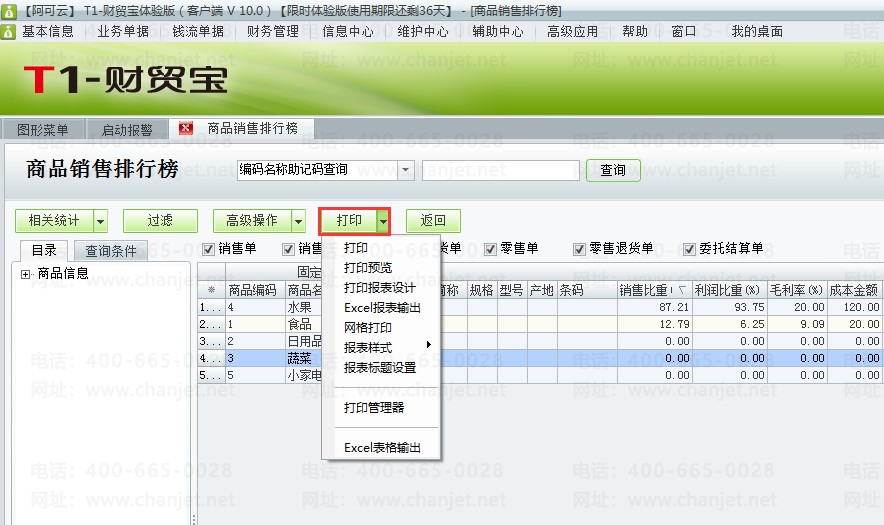Click the 利润比重 (%) column header
Image resolution: width=884 pixels, height=525 pixels.
tap(730, 290)
